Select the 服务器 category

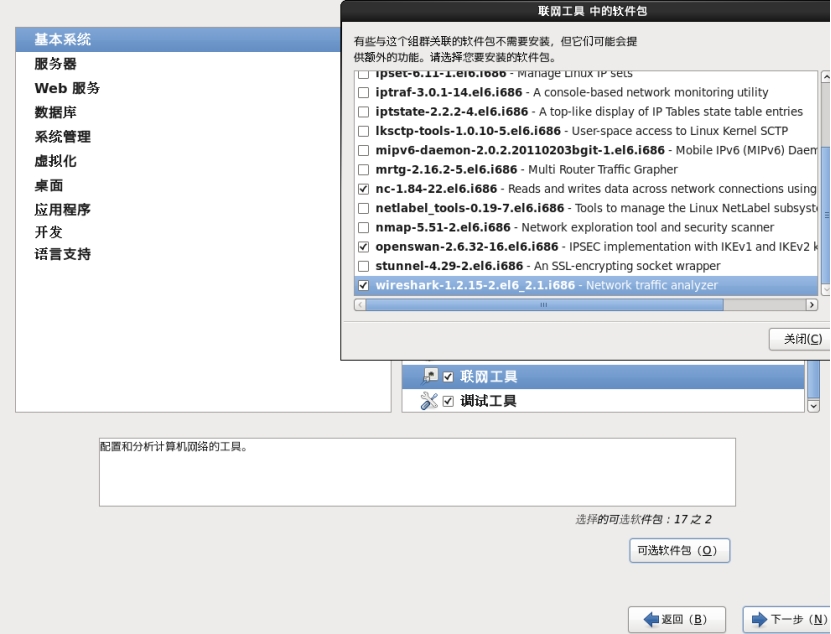(55, 64)
